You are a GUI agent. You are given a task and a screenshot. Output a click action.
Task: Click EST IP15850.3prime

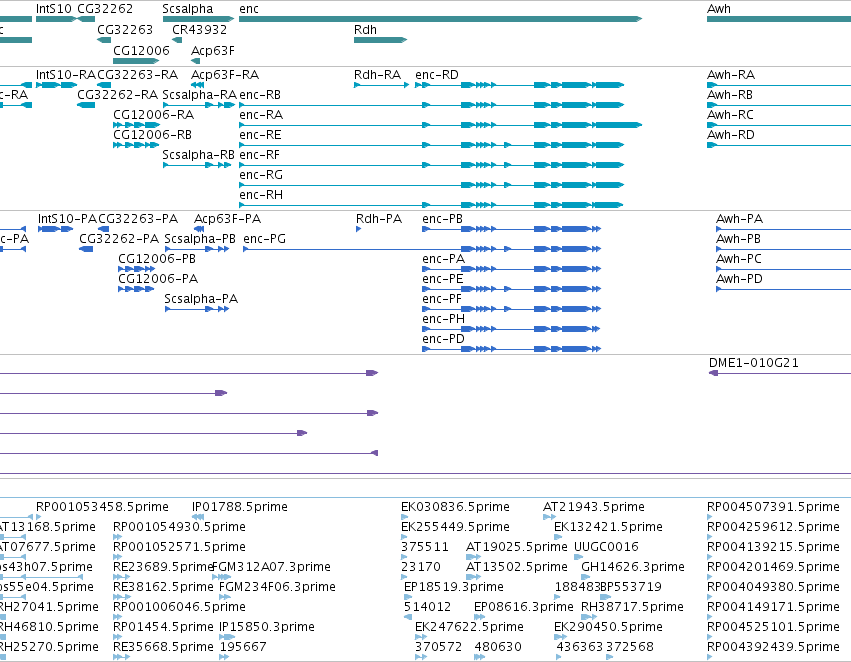click(x=266, y=627)
